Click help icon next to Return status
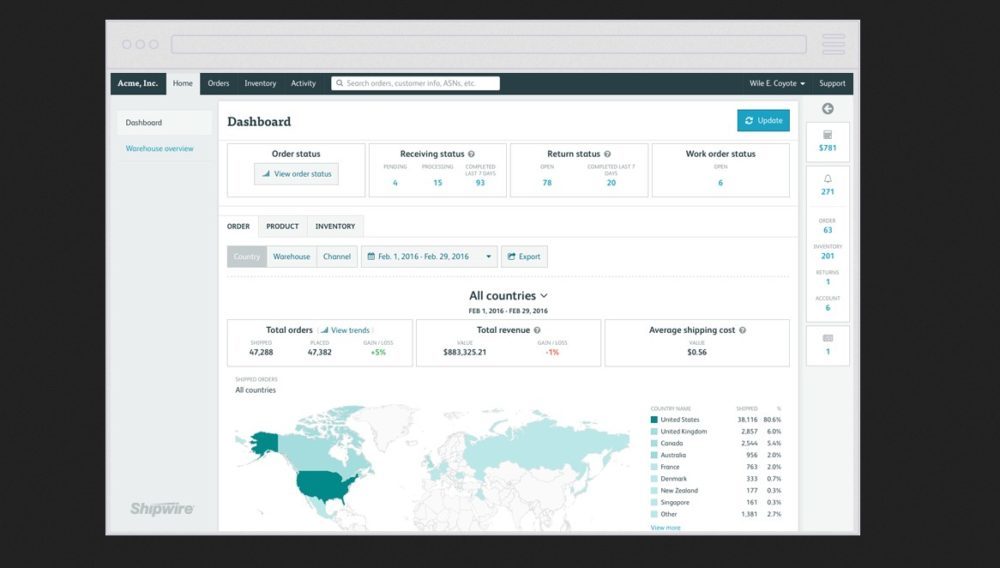Image resolution: width=1000 pixels, height=568 pixels. point(607,154)
